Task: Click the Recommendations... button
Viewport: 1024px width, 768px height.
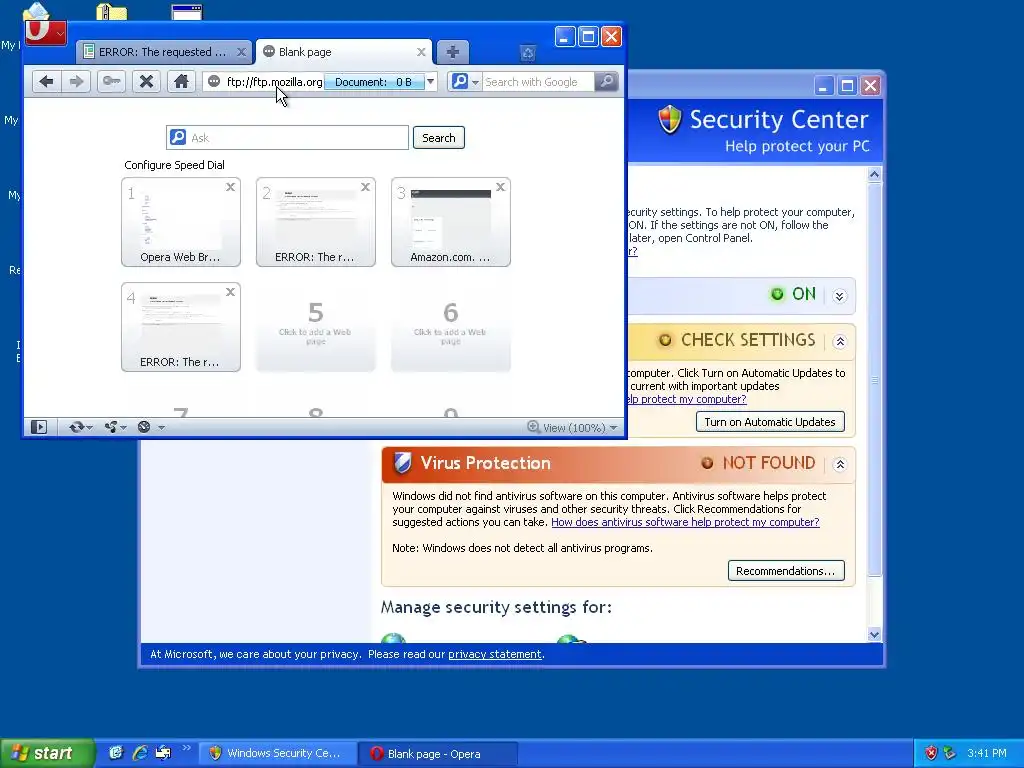Action: 786,571
